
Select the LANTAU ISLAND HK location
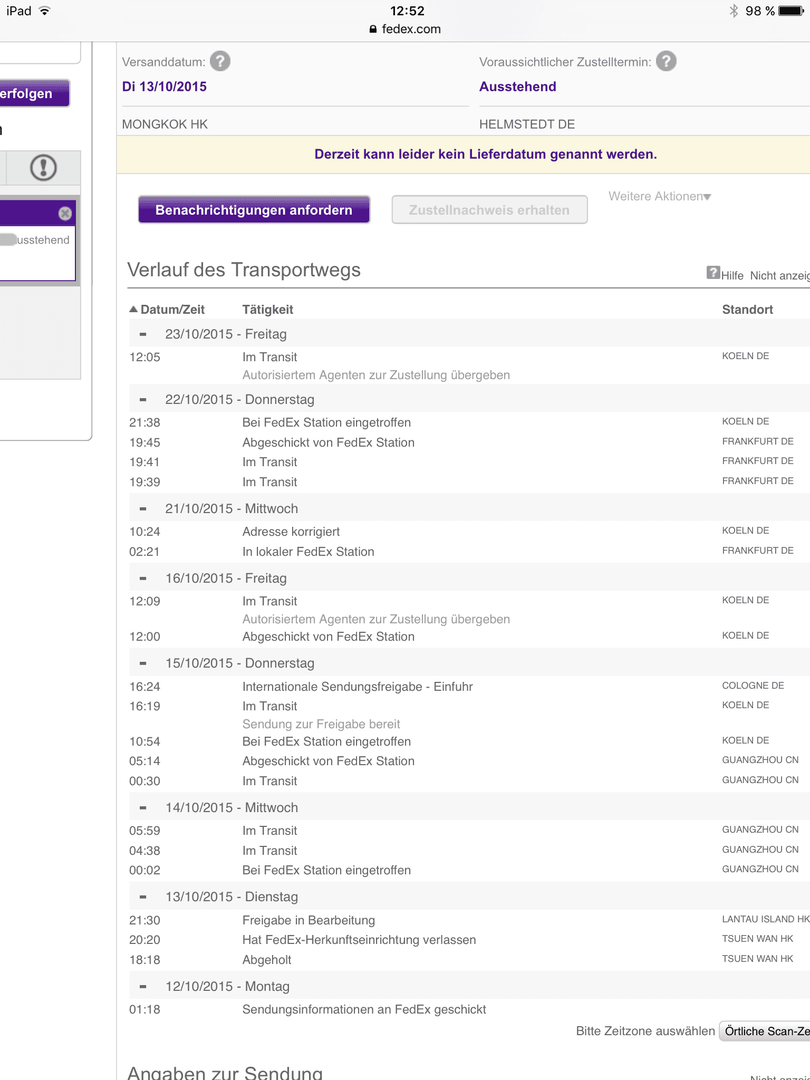(x=765, y=919)
